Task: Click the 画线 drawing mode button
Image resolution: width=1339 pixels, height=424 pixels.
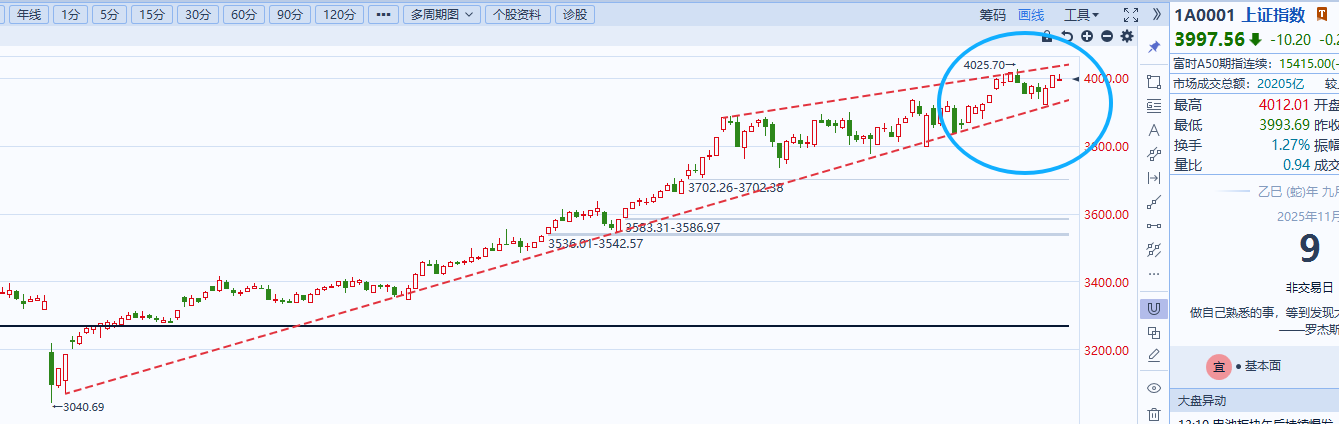Action: point(1031,14)
